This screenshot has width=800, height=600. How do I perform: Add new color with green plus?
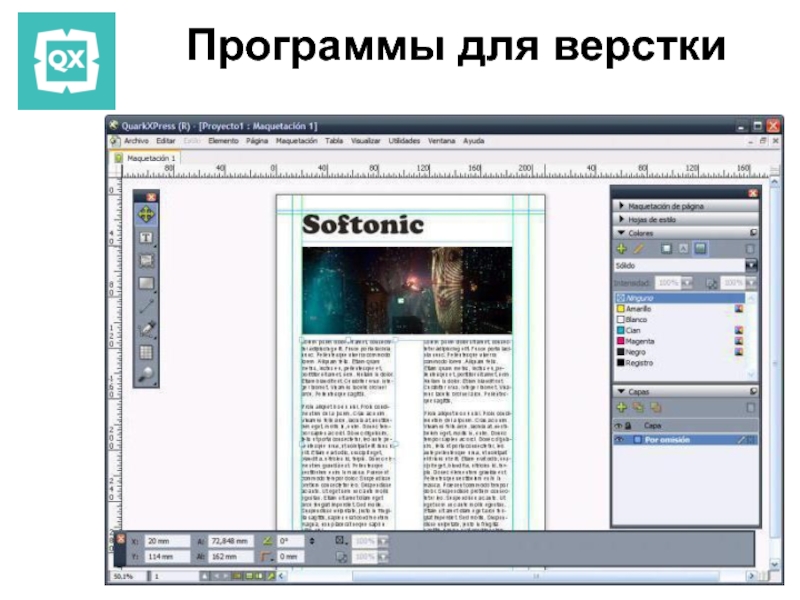point(620,248)
